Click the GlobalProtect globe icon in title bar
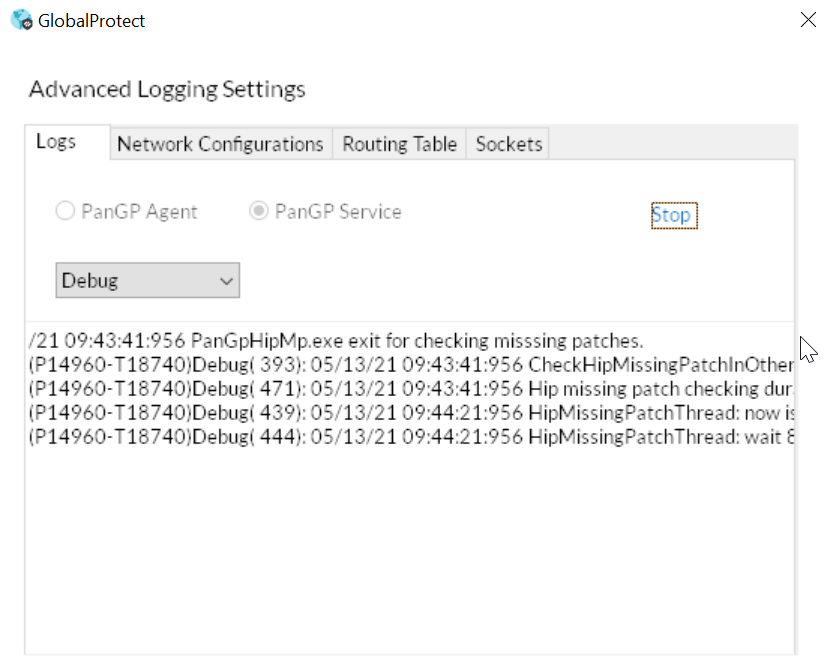 [x=21, y=20]
